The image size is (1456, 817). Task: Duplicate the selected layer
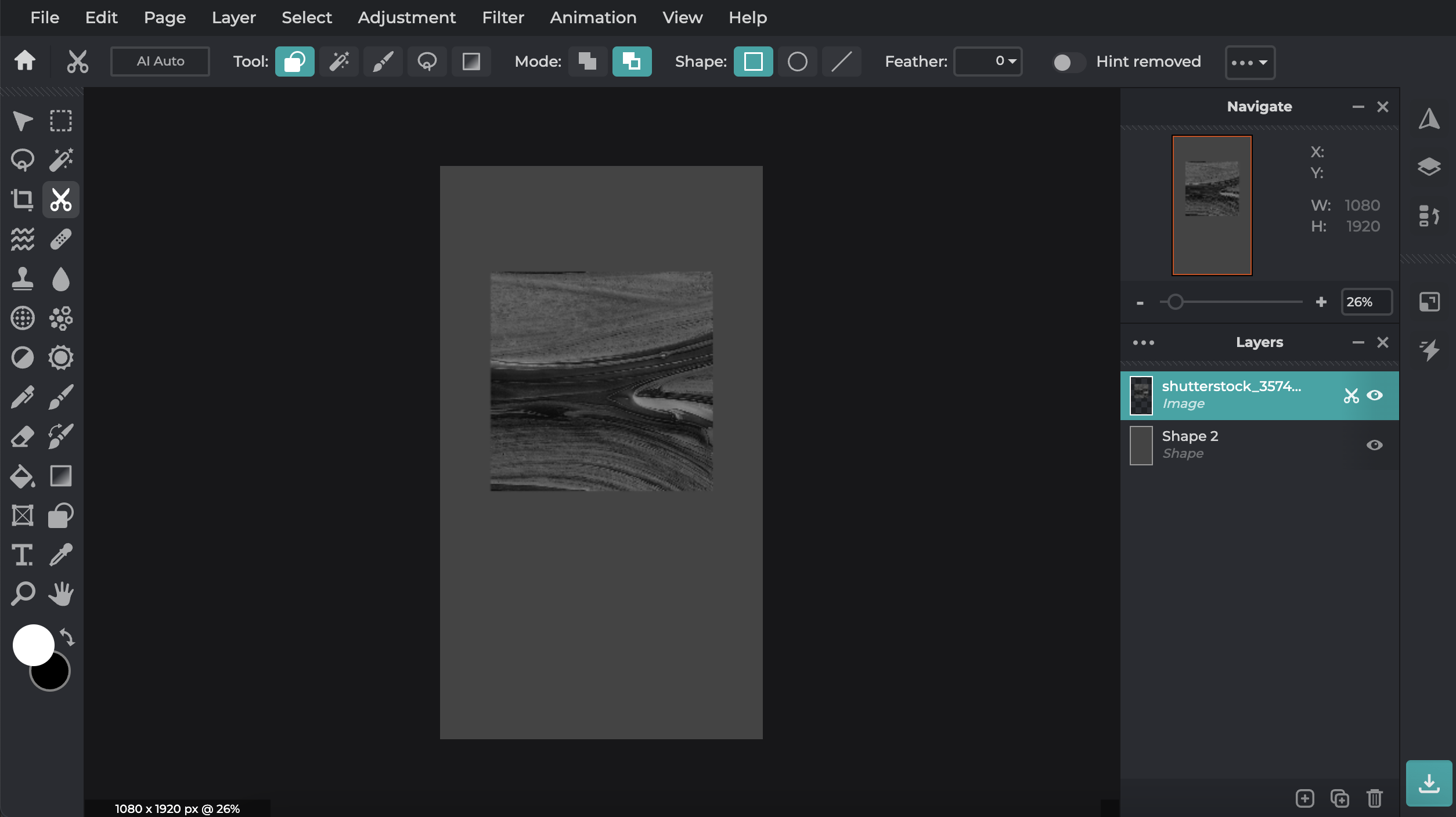click(x=1340, y=798)
